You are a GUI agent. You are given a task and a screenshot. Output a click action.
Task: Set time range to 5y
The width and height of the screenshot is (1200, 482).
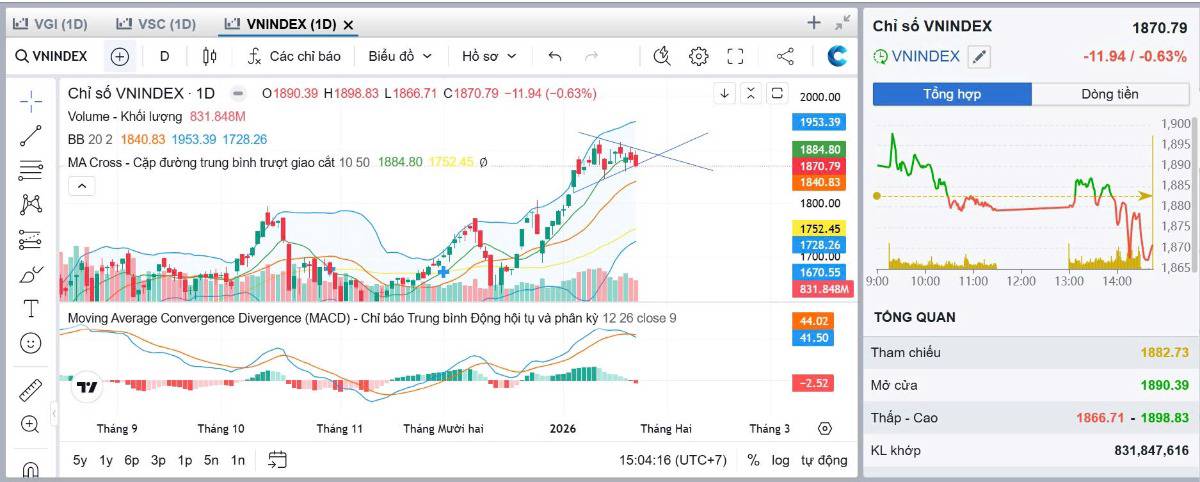79,460
